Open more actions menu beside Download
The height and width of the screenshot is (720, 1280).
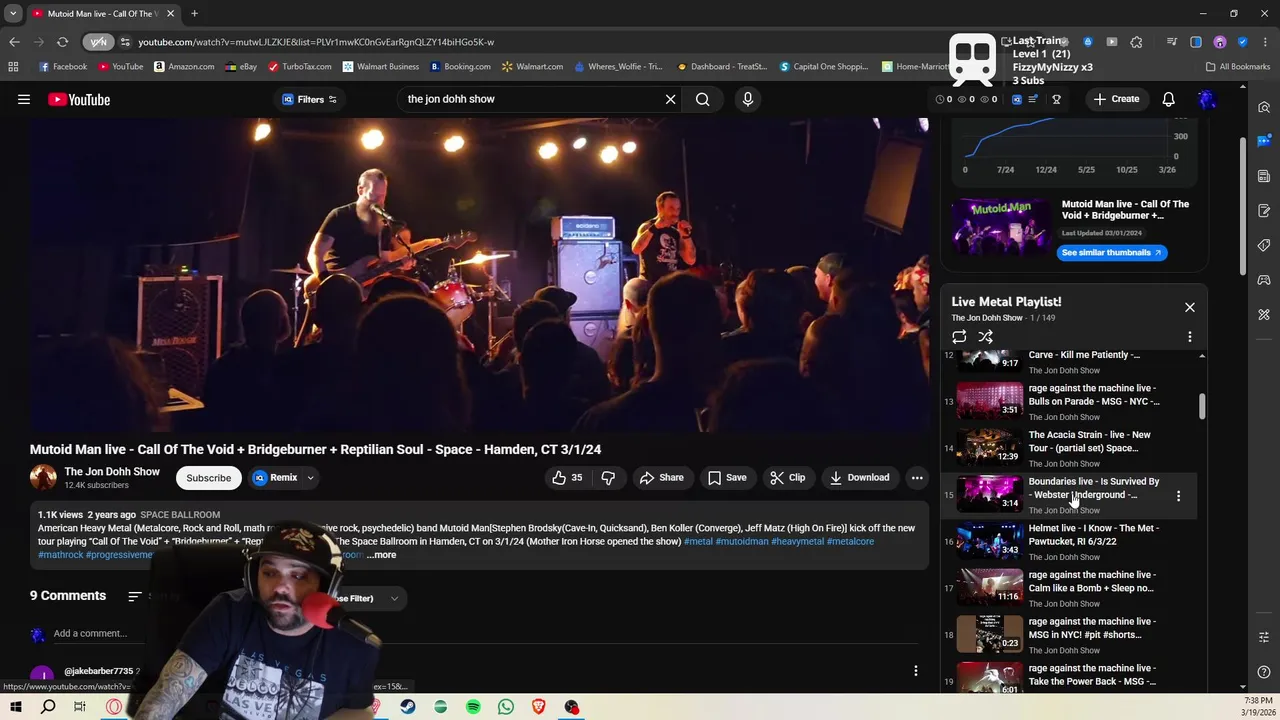pos(917,478)
